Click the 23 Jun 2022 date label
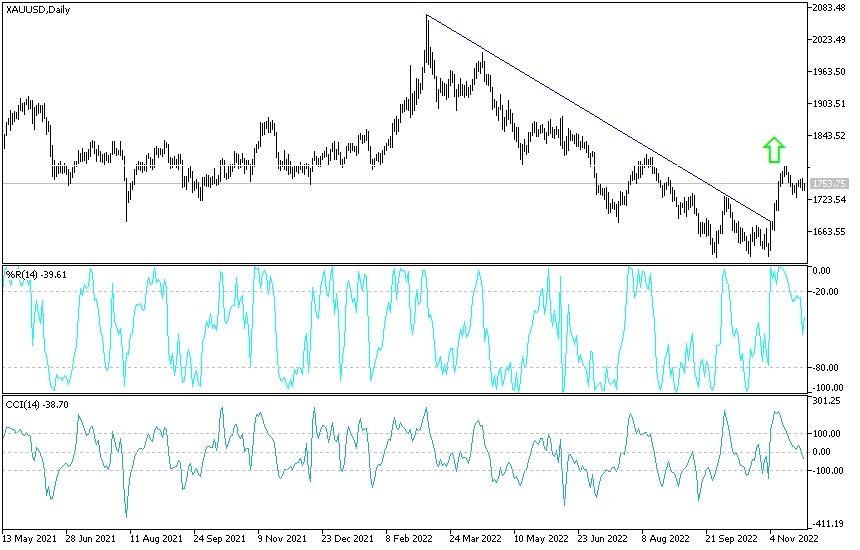Viewport: 860px width, 550px height. tap(603, 538)
